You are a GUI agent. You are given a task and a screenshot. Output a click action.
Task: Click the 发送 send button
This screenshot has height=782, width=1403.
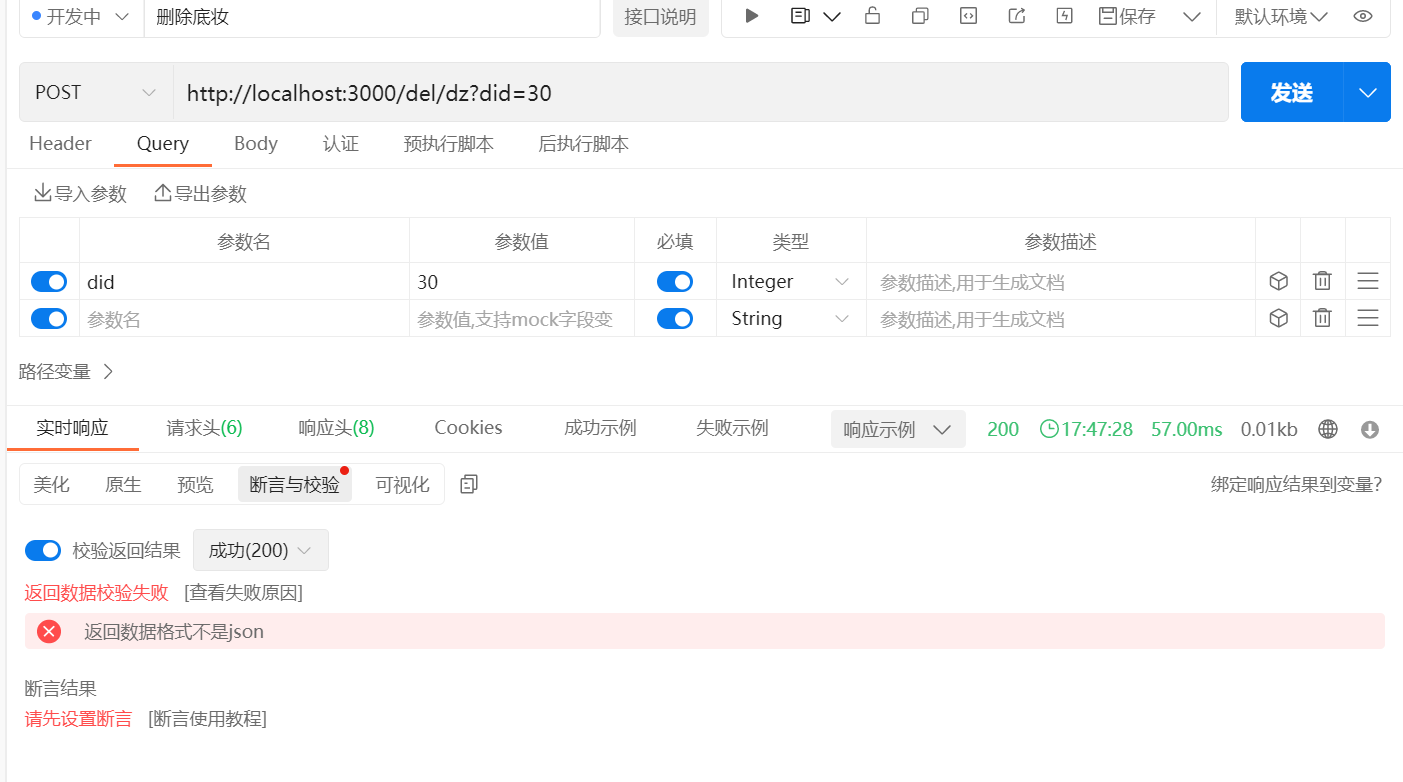tap(1292, 92)
